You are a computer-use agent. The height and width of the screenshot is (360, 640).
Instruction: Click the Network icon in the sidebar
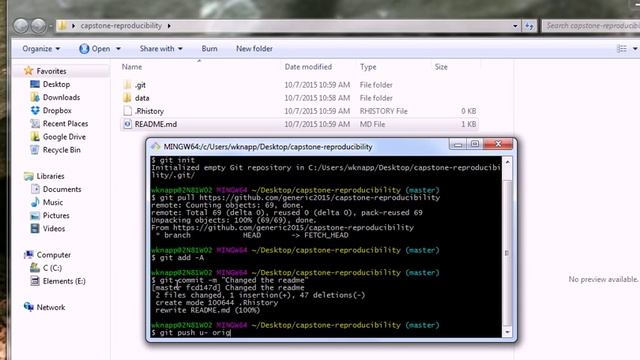tap(29, 307)
